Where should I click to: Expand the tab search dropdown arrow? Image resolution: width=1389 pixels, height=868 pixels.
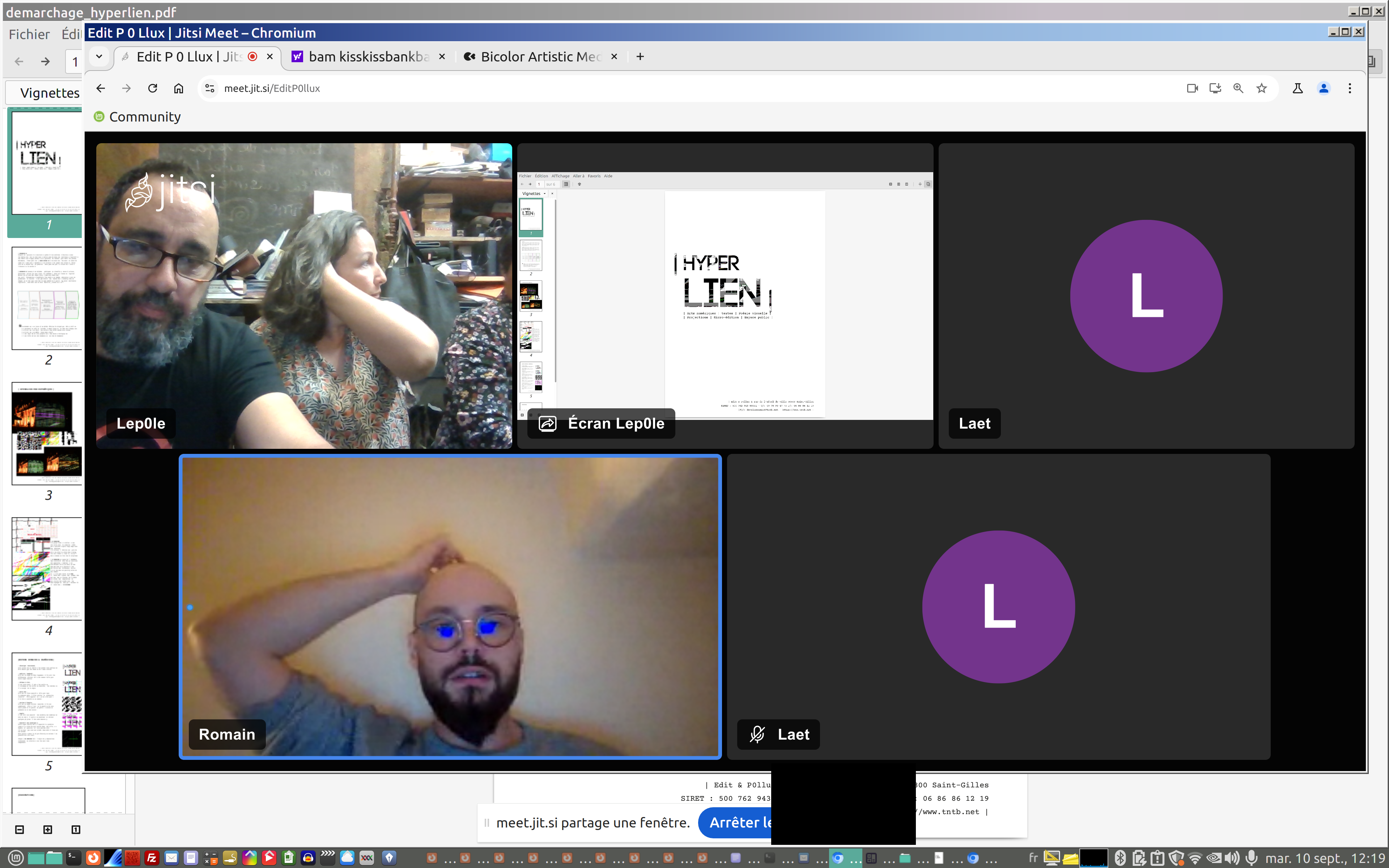point(99,56)
